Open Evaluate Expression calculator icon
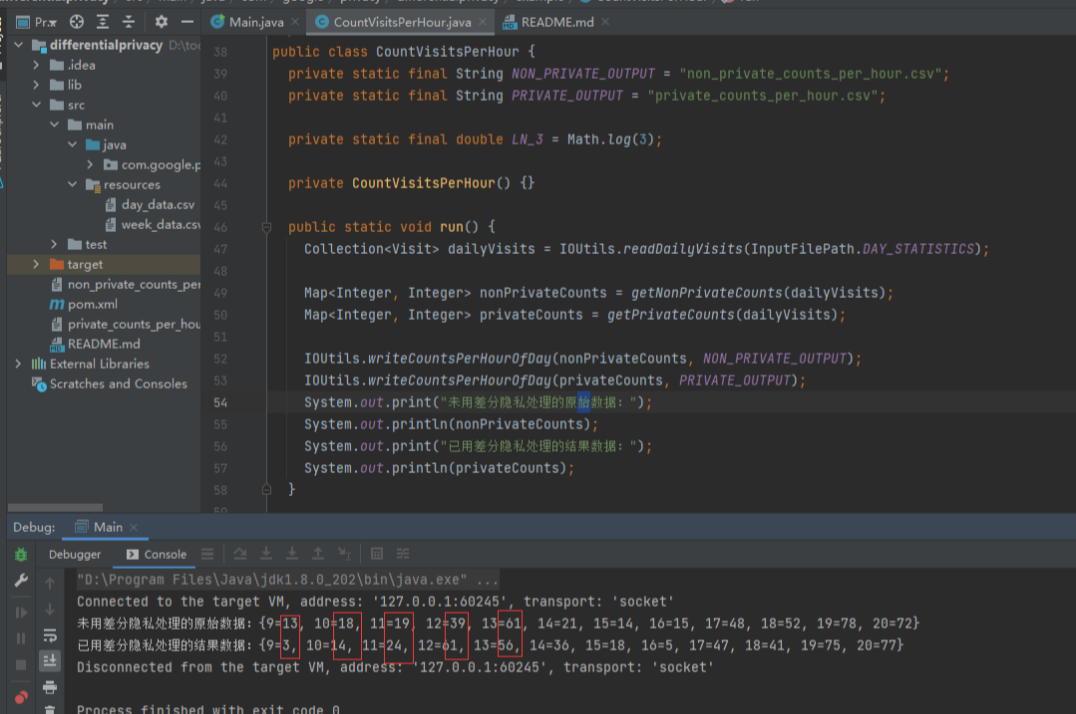This screenshot has height=714, width=1076. tap(377, 553)
